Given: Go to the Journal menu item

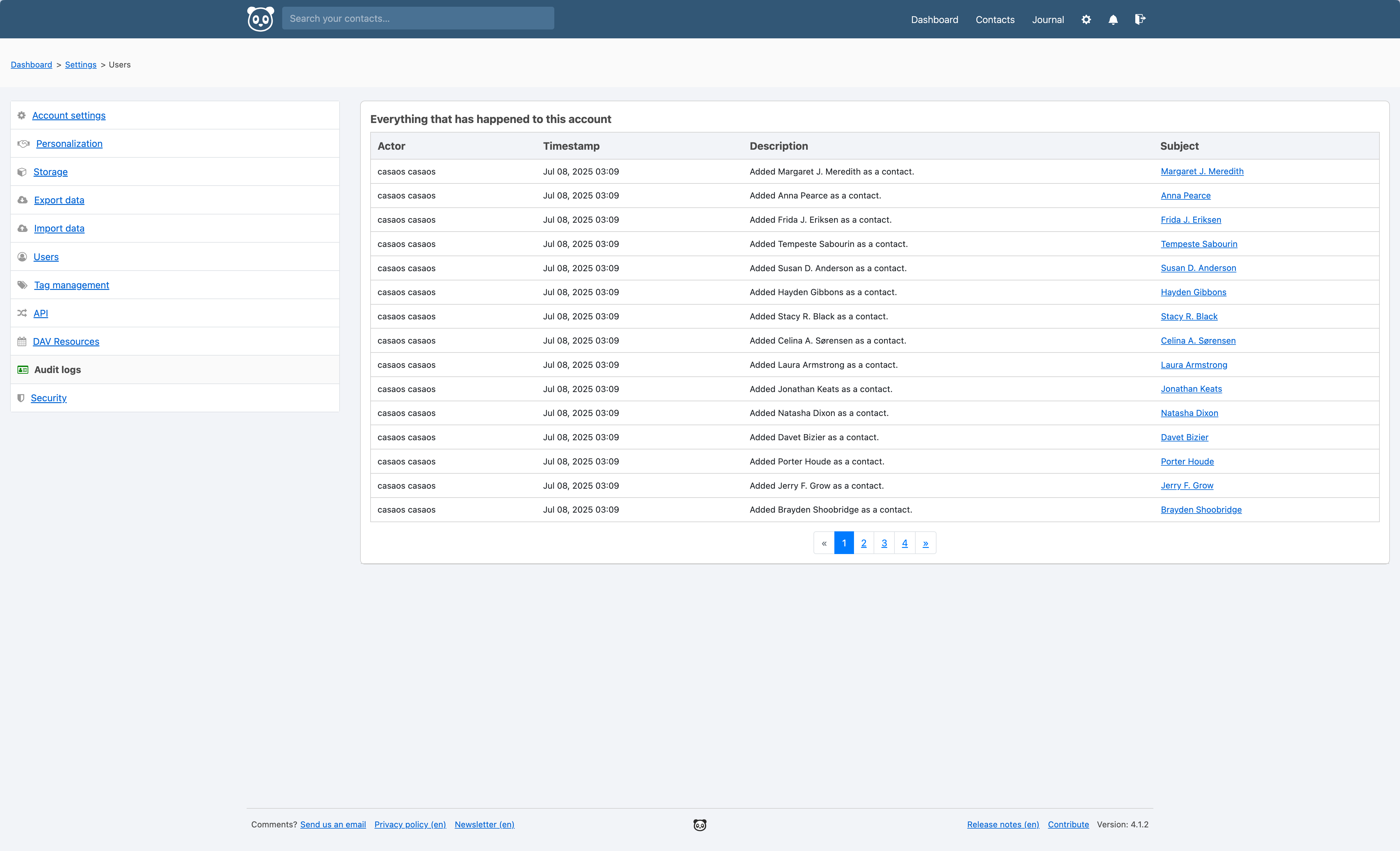Looking at the screenshot, I should pos(1048,19).
